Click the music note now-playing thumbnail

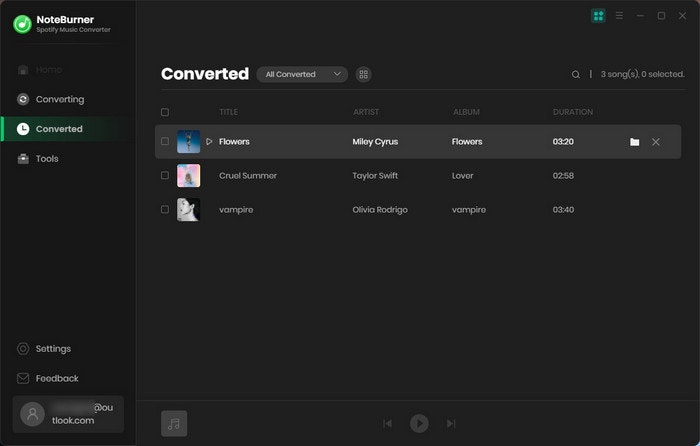pos(174,423)
